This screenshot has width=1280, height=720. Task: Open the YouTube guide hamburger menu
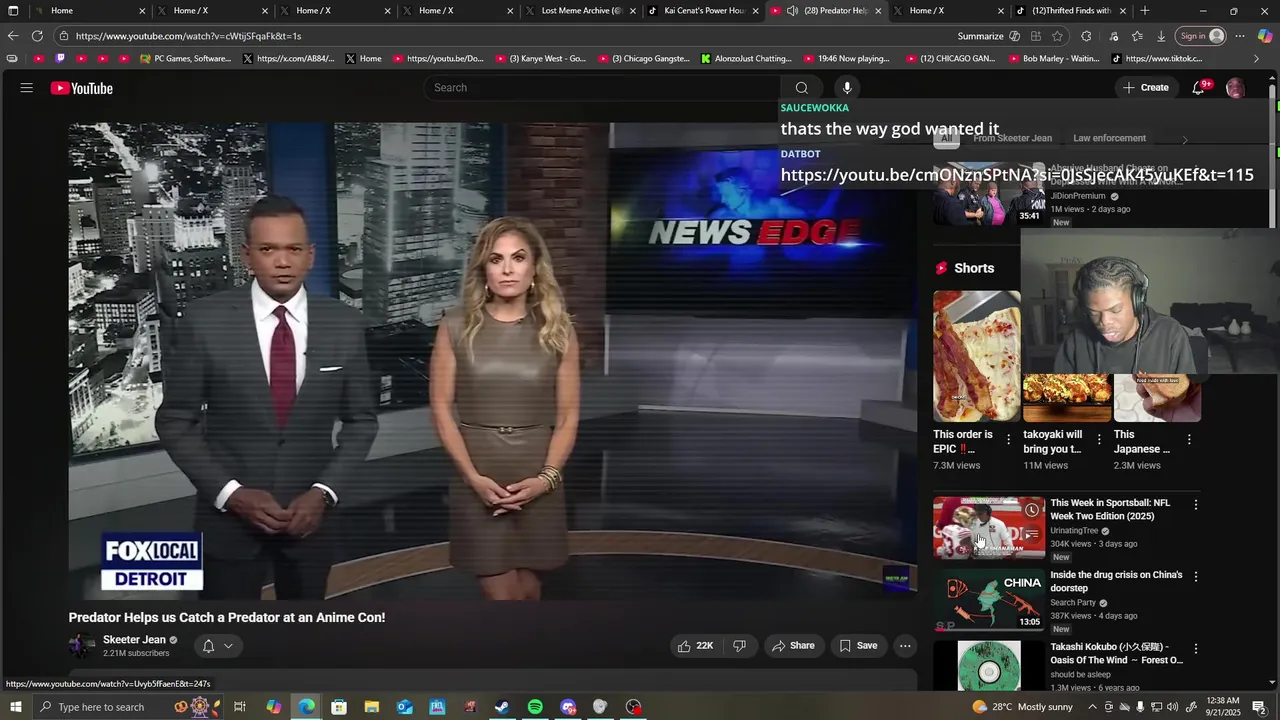[x=26, y=88]
